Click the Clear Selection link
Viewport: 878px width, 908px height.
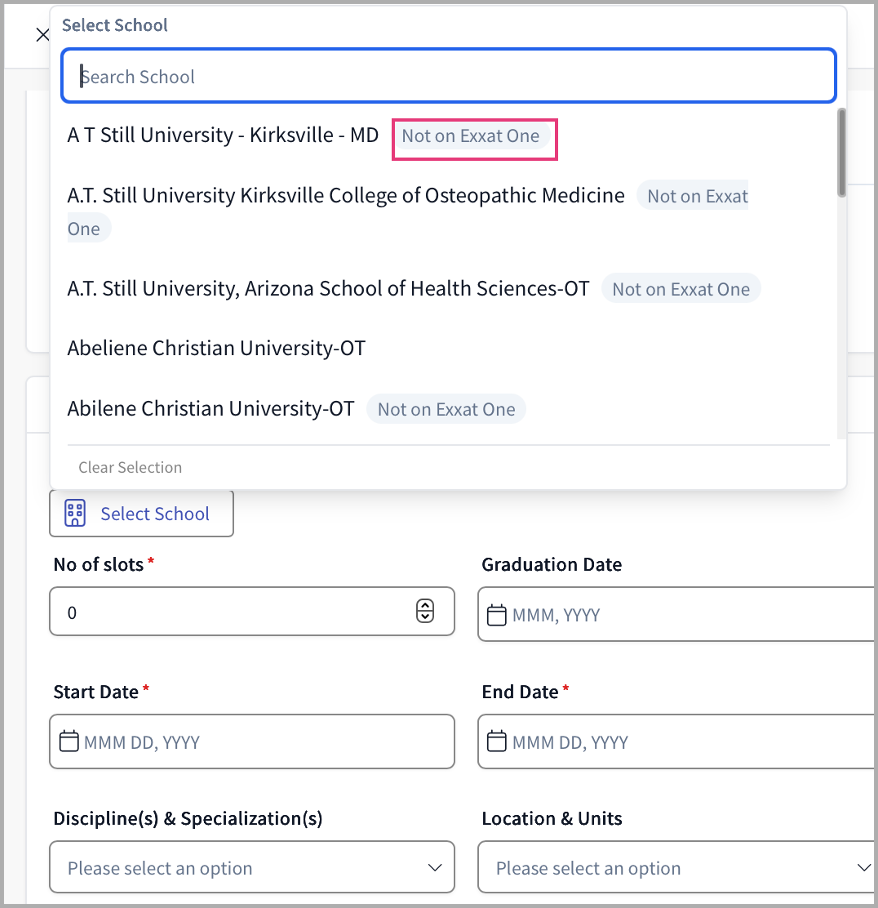point(130,467)
